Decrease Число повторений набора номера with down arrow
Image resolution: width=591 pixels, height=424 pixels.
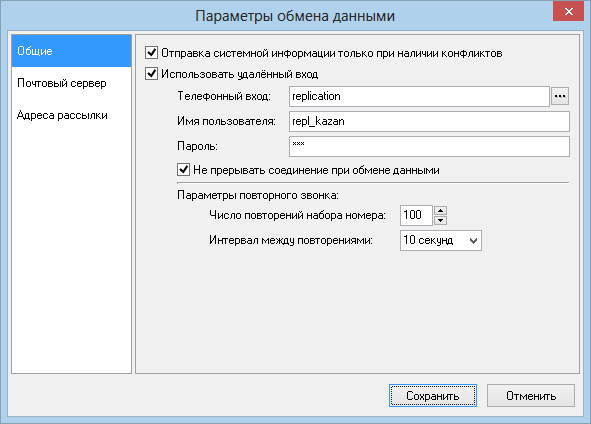pos(440,220)
